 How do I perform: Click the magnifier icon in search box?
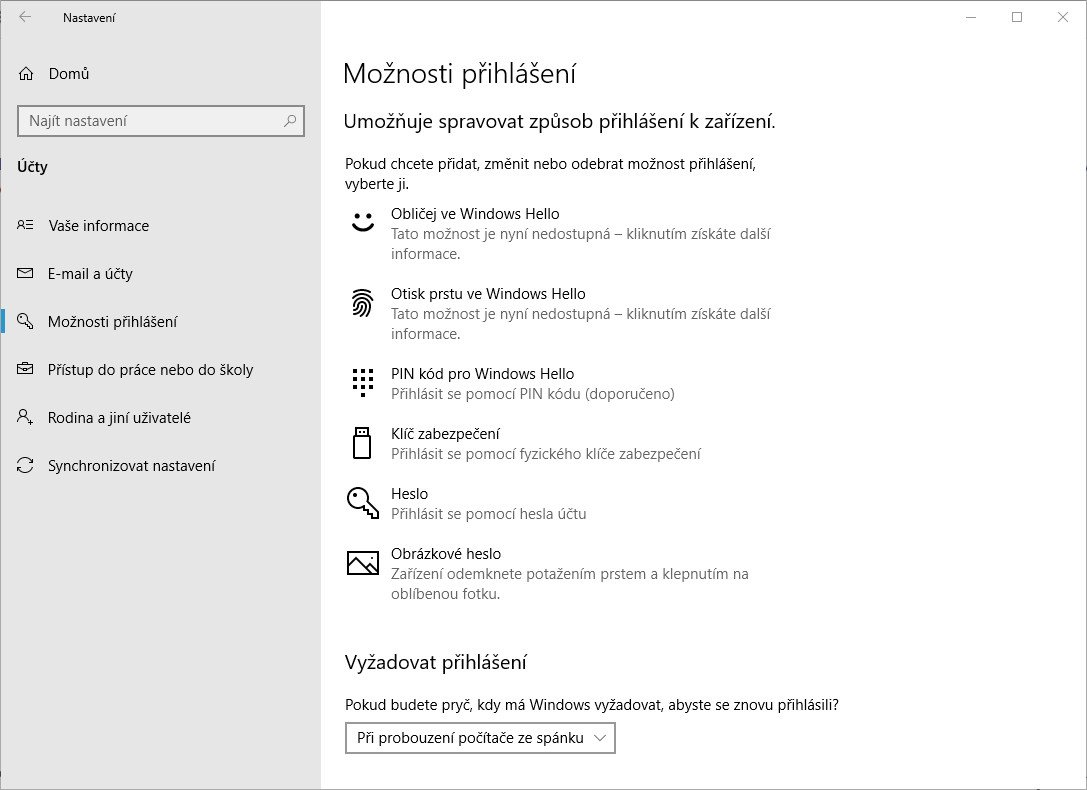point(290,121)
